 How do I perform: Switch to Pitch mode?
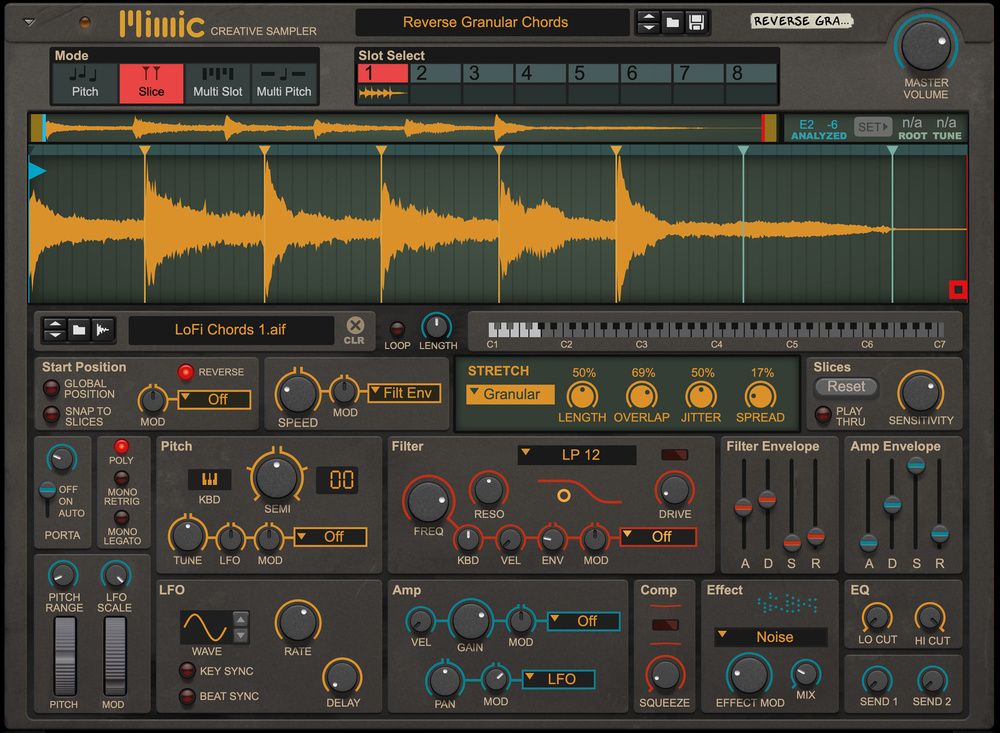[86, 82]
